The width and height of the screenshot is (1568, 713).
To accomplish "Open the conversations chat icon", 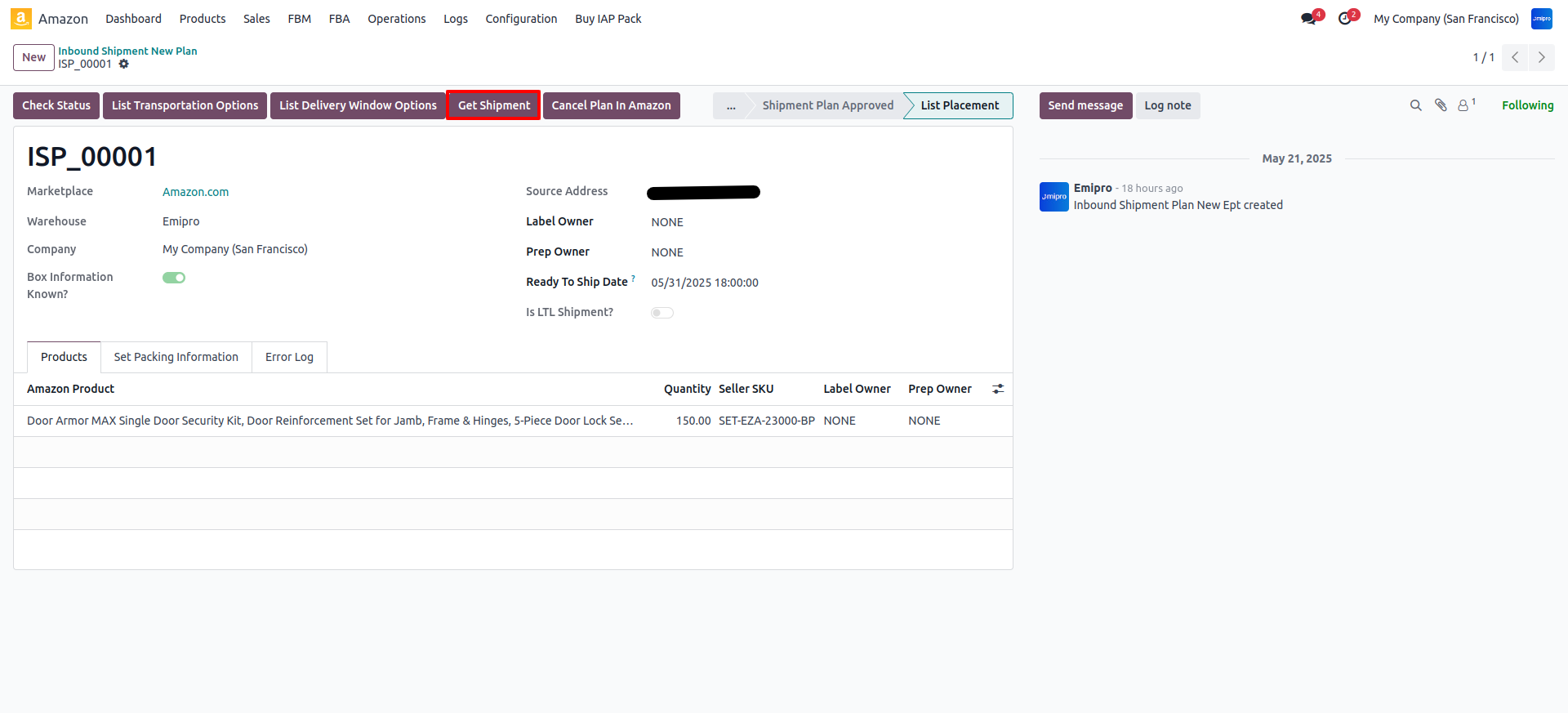I will pyautogui.click(x=1308, y=19).
